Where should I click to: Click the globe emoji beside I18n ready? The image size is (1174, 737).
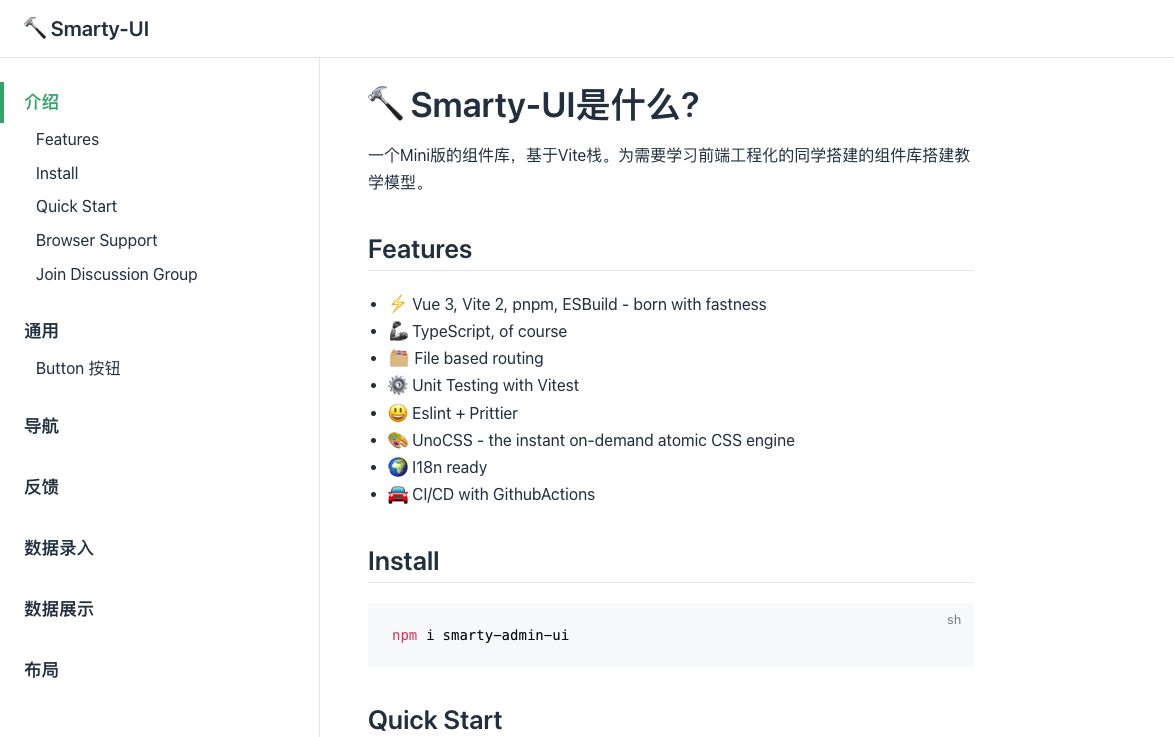pos(397,467)
